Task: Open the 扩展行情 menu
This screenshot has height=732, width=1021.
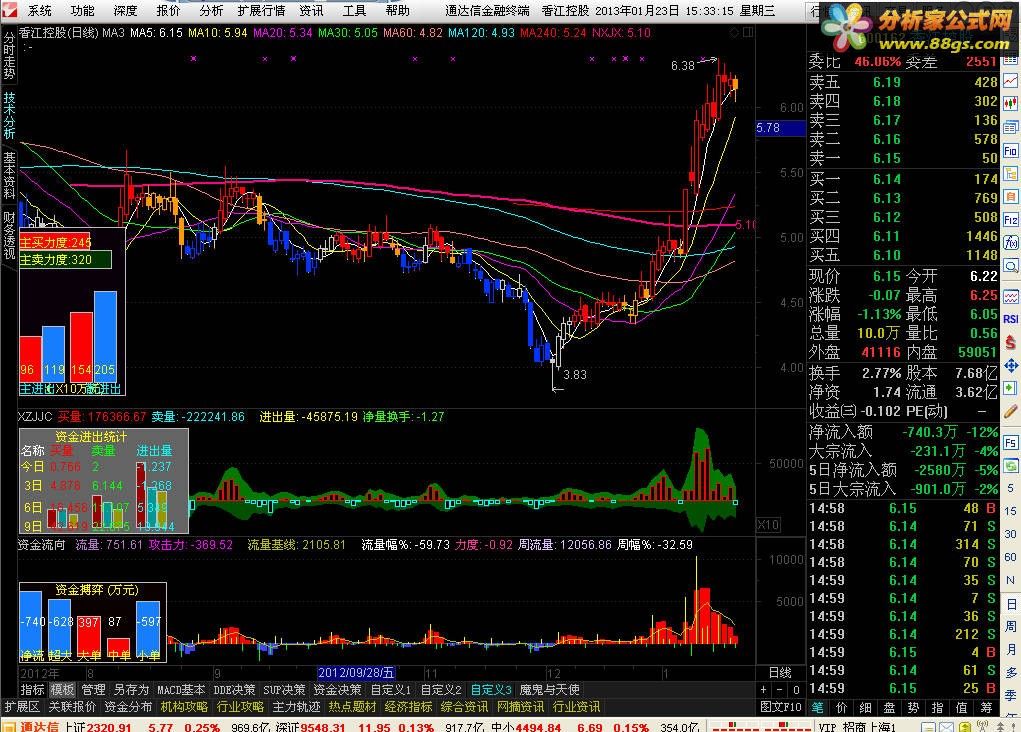Action: (261, 10)
